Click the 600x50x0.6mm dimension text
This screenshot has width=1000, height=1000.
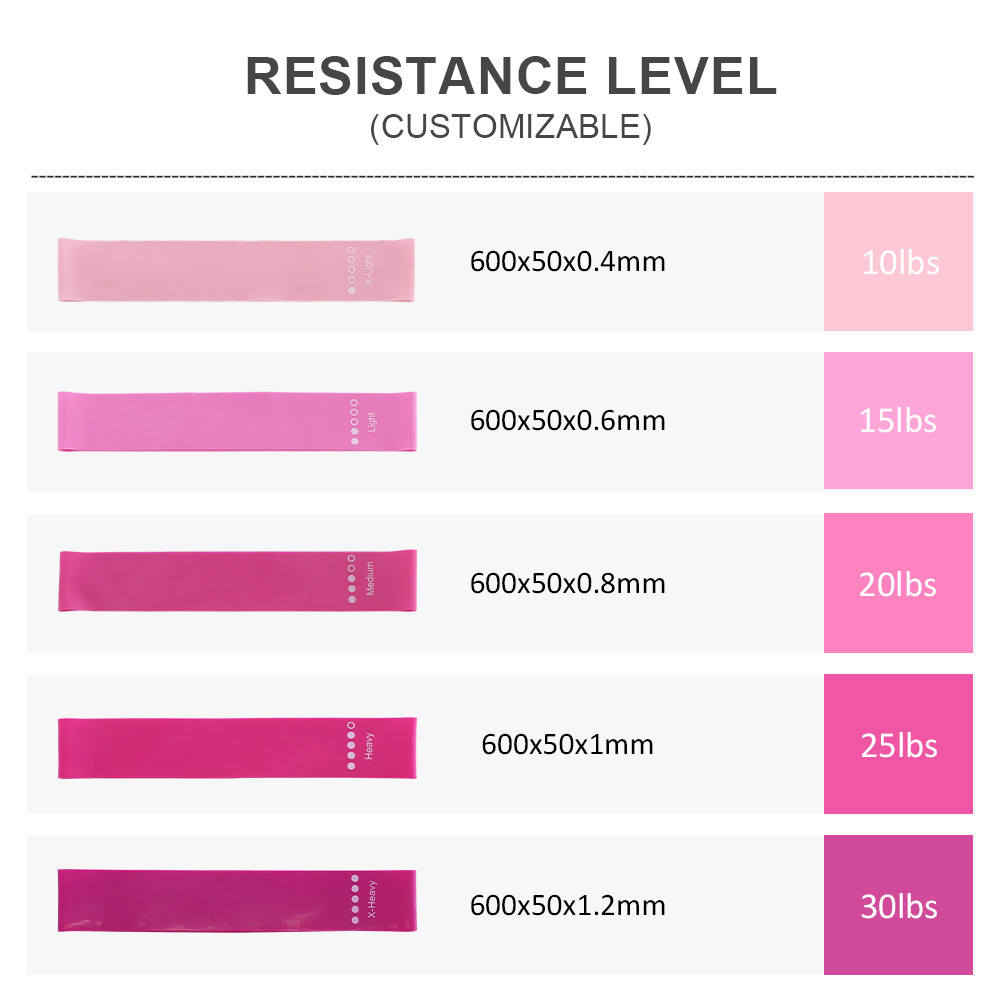pos(568,421)
